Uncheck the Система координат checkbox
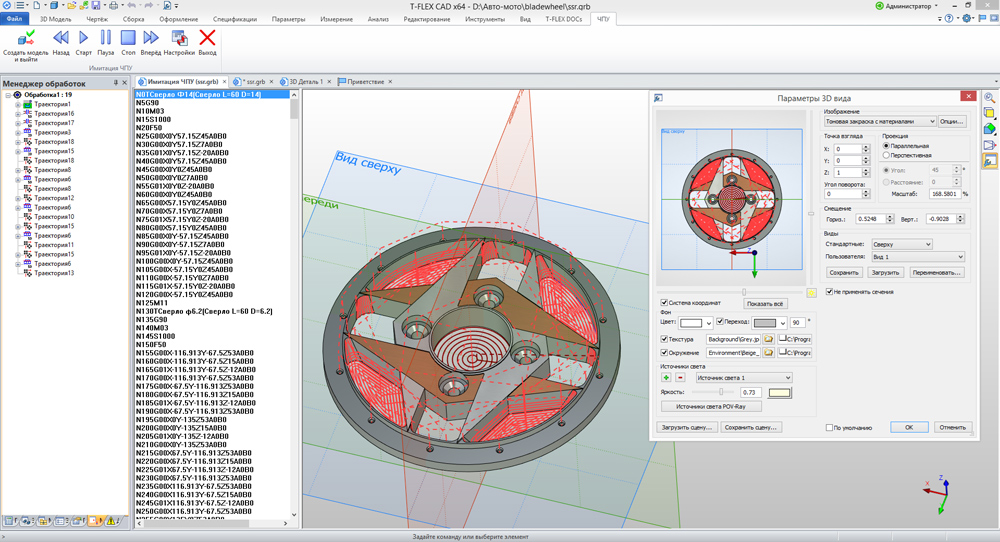The height and width of the screenshot is (542, 1000). pyautogui.click(x=665, y=303)
